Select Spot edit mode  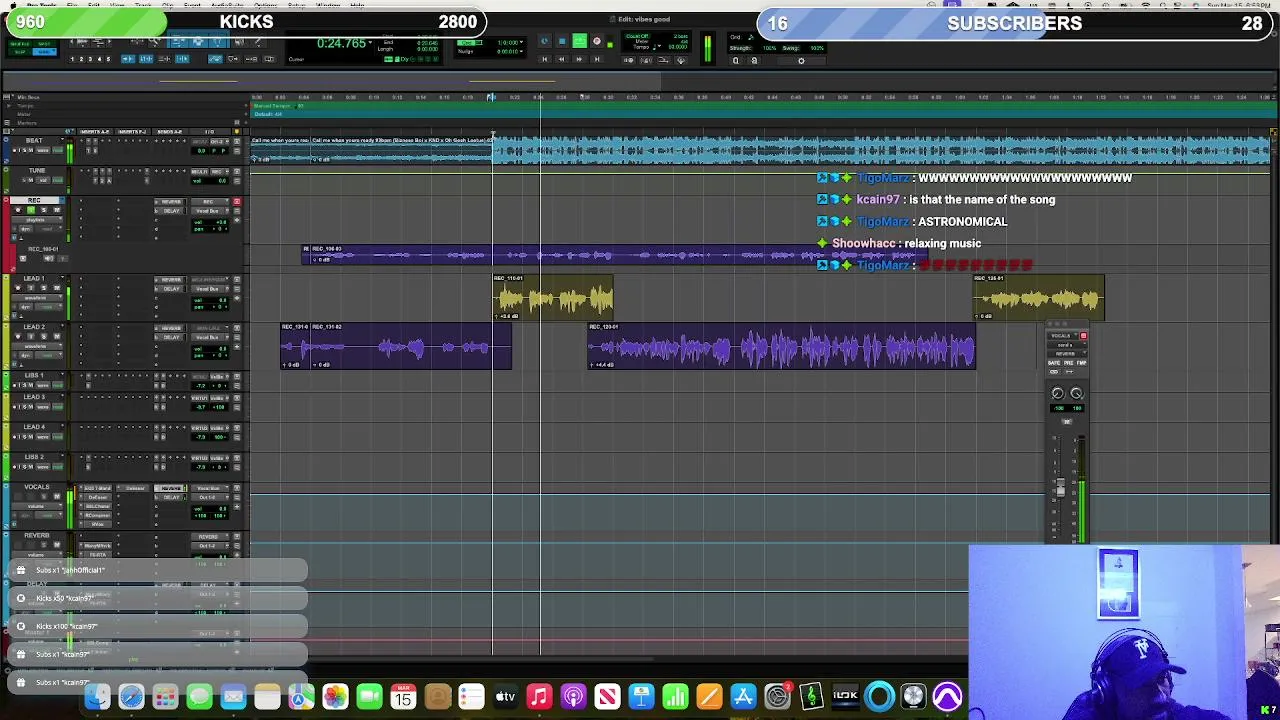tap(44, 44)
